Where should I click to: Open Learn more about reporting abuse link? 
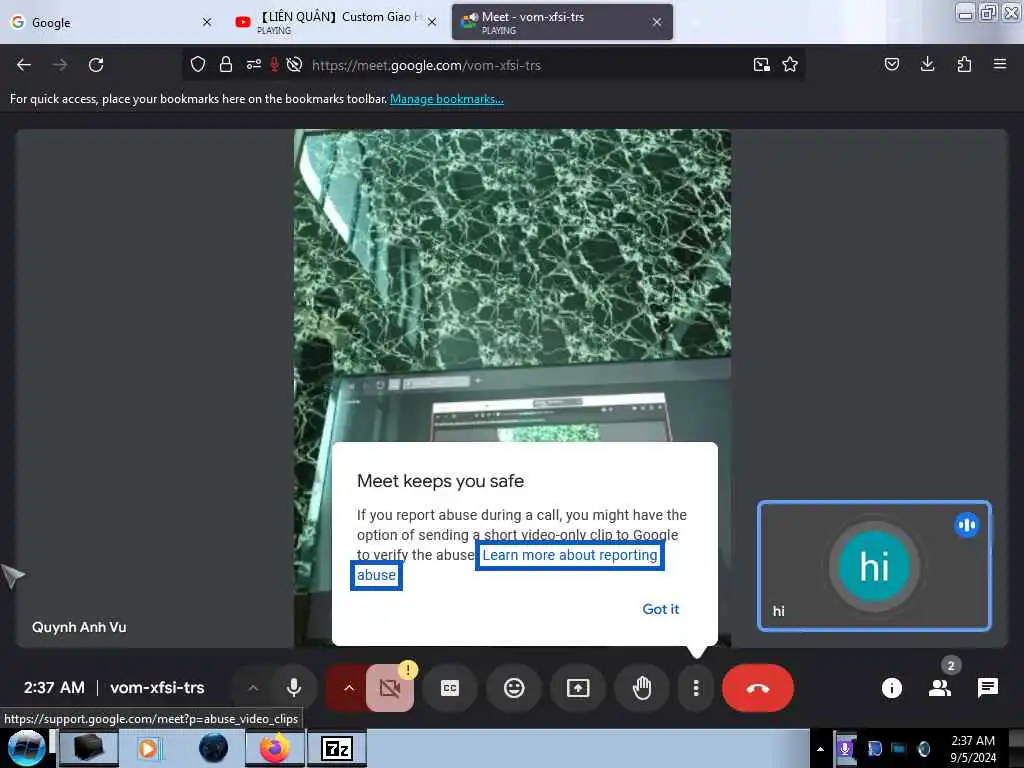point(569,555)
